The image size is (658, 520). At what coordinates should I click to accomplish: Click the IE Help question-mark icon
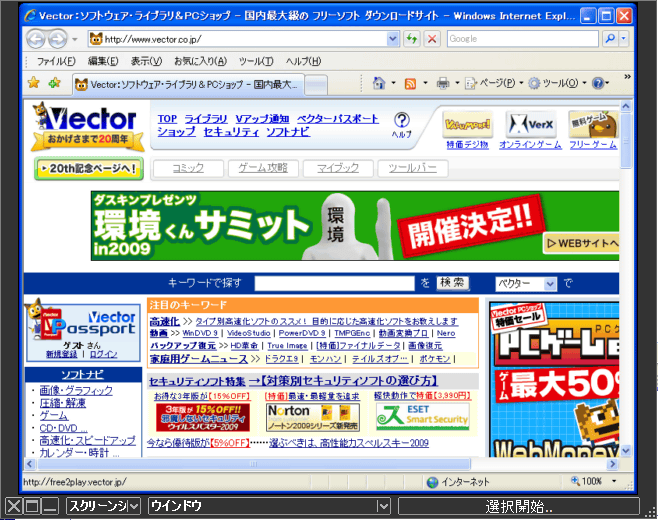pyautogui.click(x=597, y=83)
